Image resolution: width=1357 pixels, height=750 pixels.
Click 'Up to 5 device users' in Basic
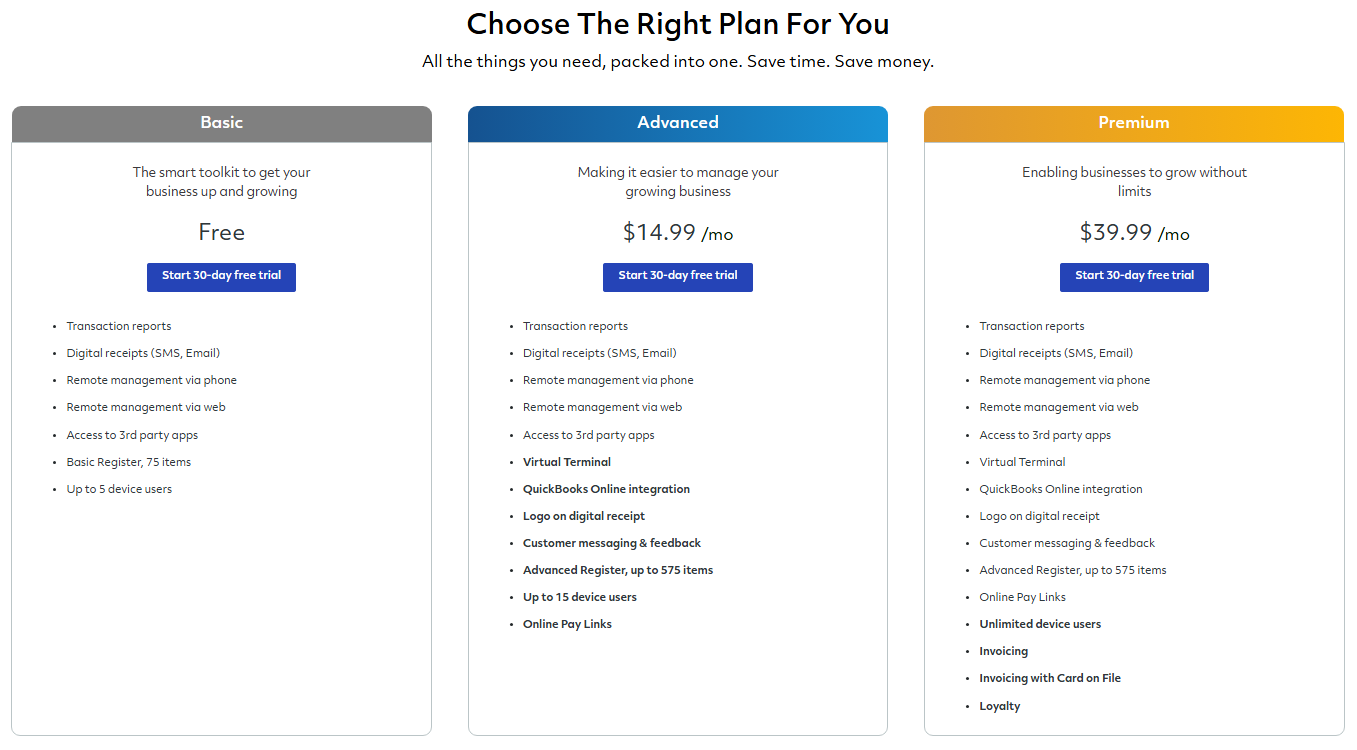click(119, 489)
